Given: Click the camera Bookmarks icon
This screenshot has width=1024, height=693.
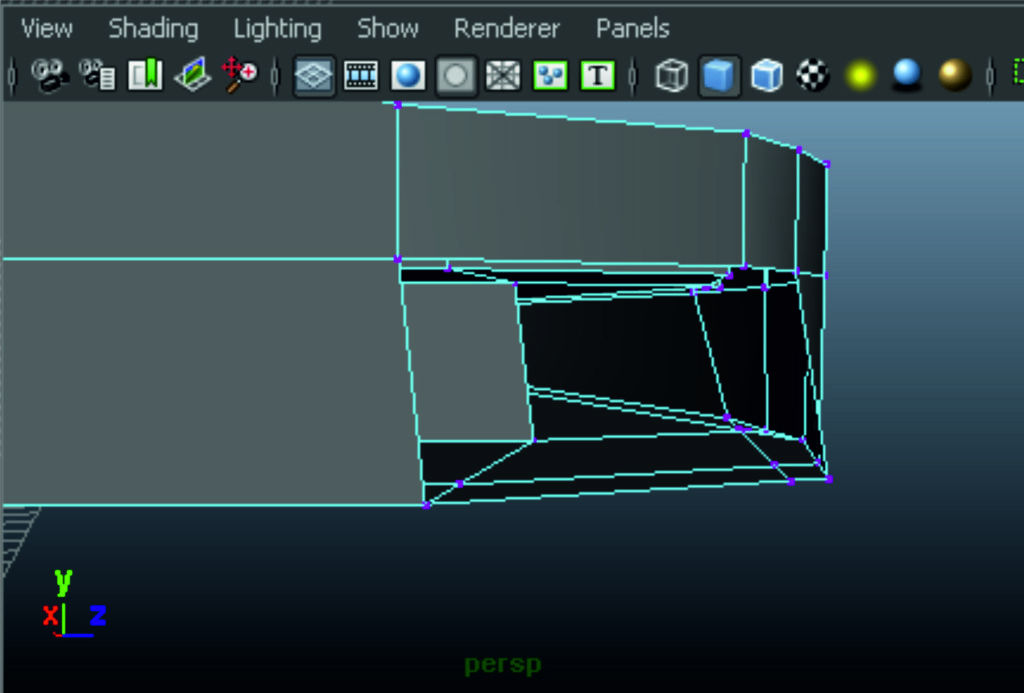Looking at the screenshot, I should click(145, 76).
